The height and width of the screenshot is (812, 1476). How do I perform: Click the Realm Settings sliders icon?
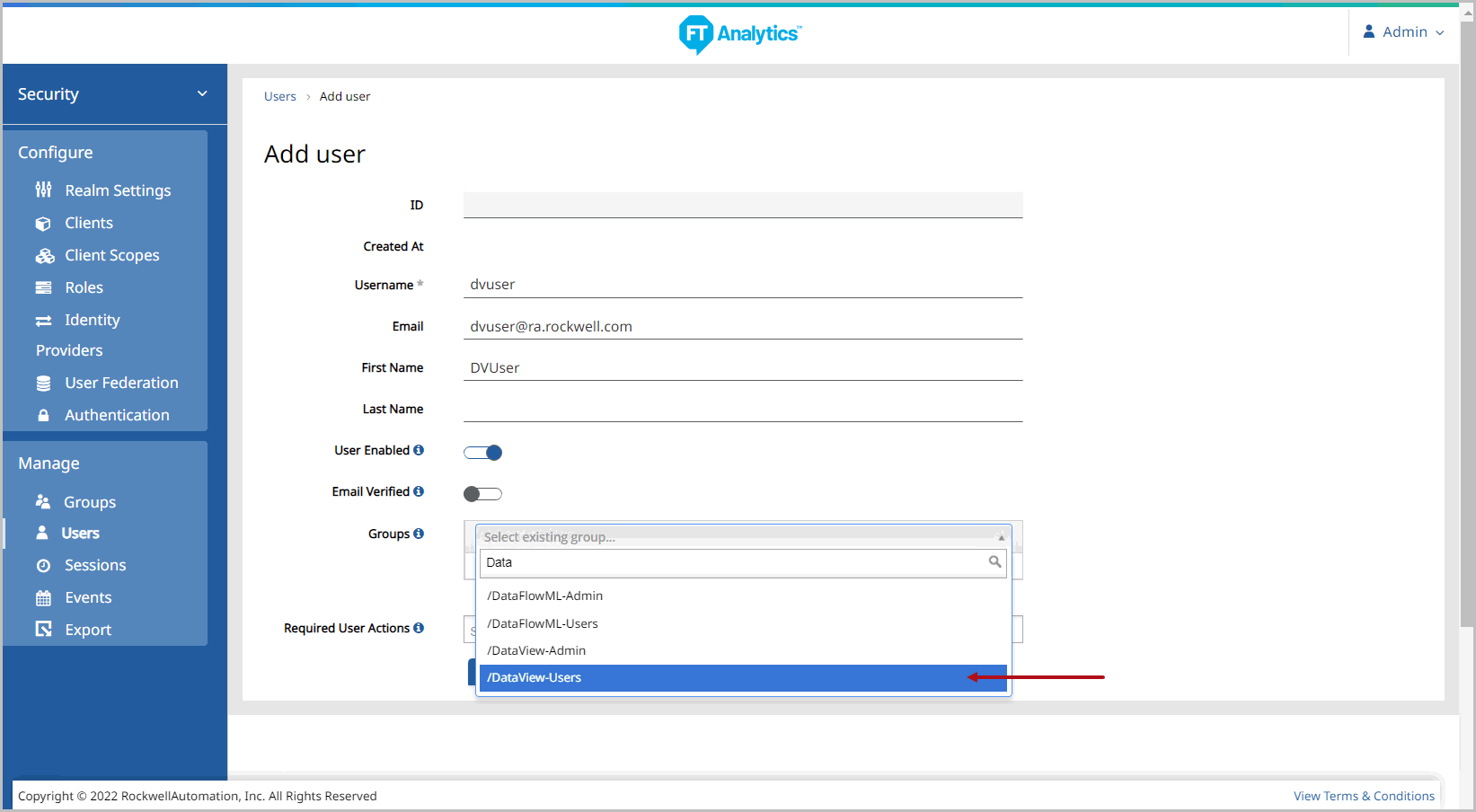43,190
